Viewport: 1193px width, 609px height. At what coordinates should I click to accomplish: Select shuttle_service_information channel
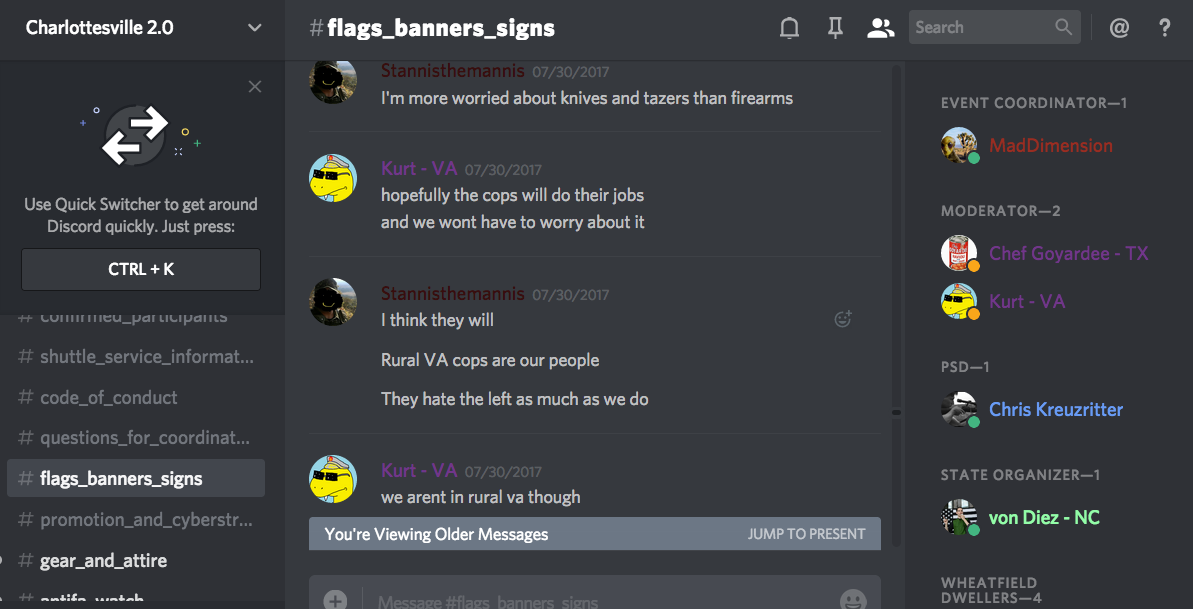136,356
